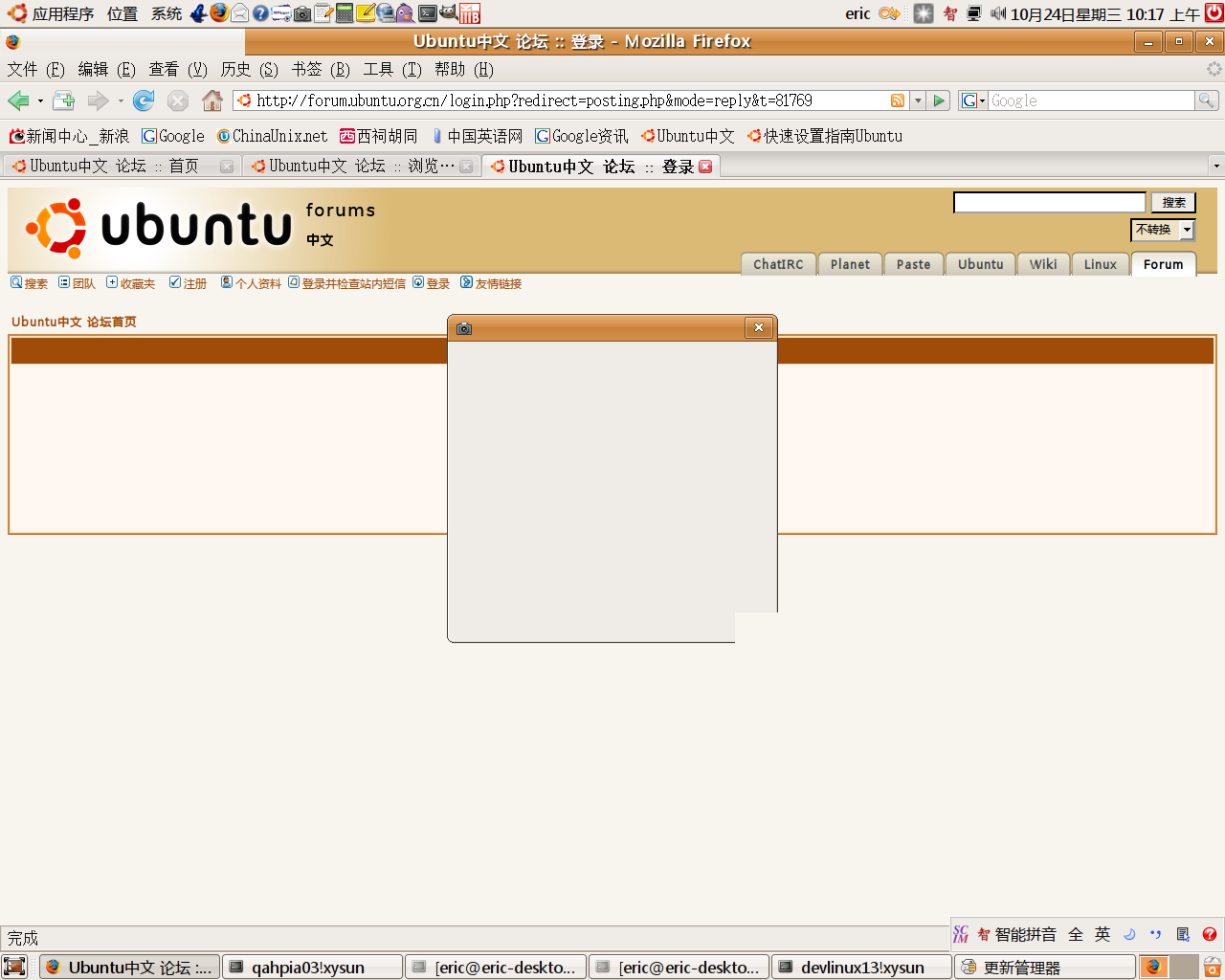1225x980 pixels.
Task: Select the Wiki site tab
Action: (x=1043, y=264)
